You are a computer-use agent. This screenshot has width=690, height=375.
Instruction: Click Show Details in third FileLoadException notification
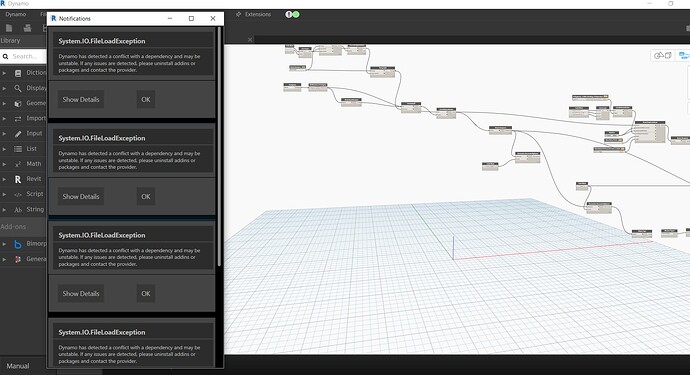pyautogui.click(x=81, y=294)
